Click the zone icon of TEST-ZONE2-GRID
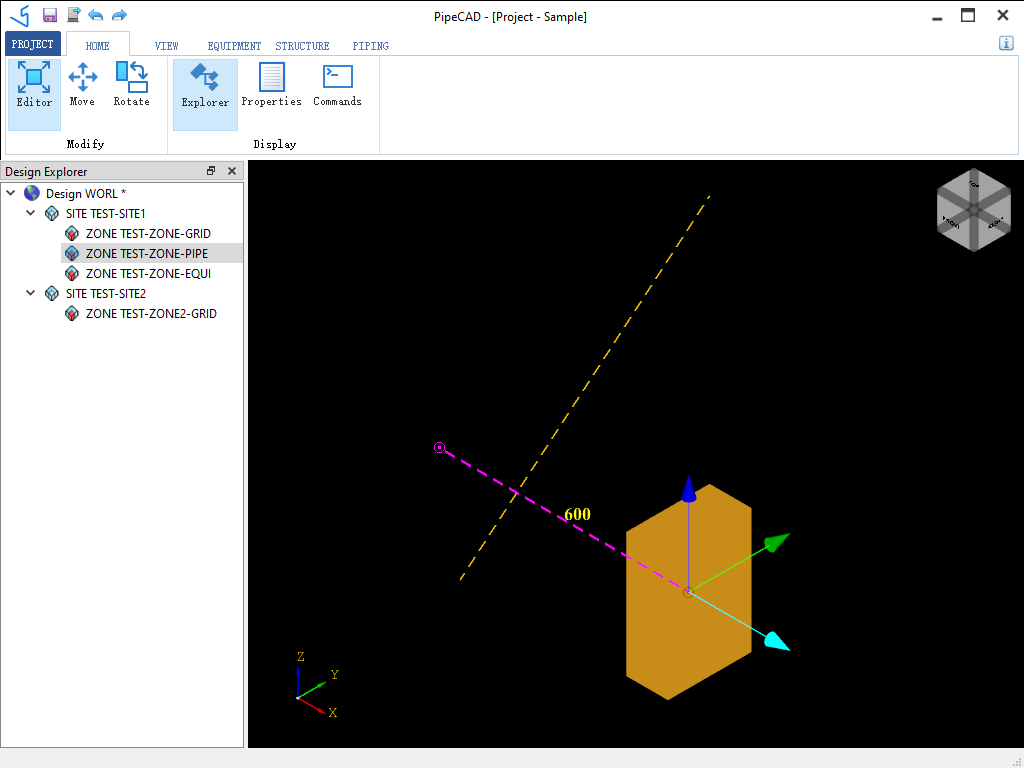 coord(72,314)
